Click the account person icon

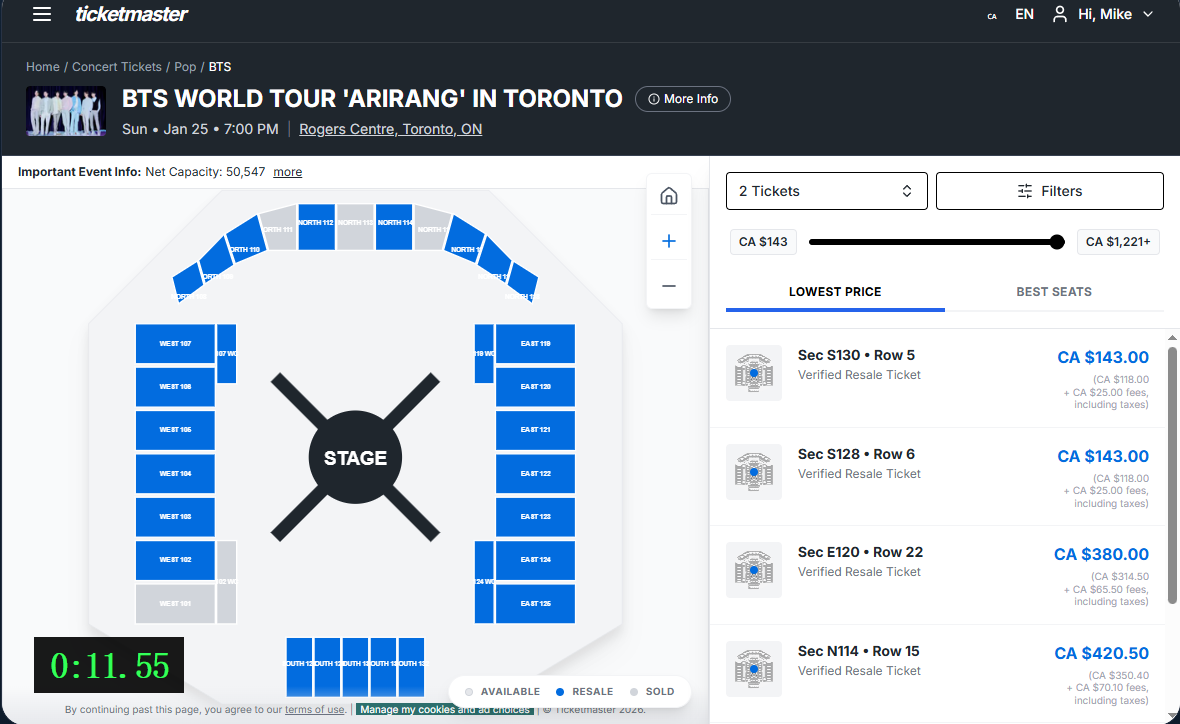(x=1059, y=14)
